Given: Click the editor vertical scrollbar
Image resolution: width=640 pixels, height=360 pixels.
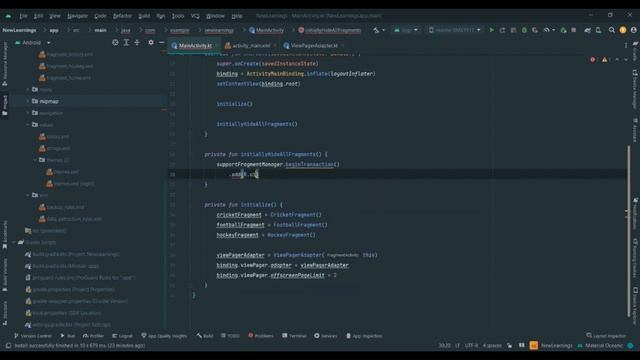Looking at the screenshot, I should pos(629,231).
